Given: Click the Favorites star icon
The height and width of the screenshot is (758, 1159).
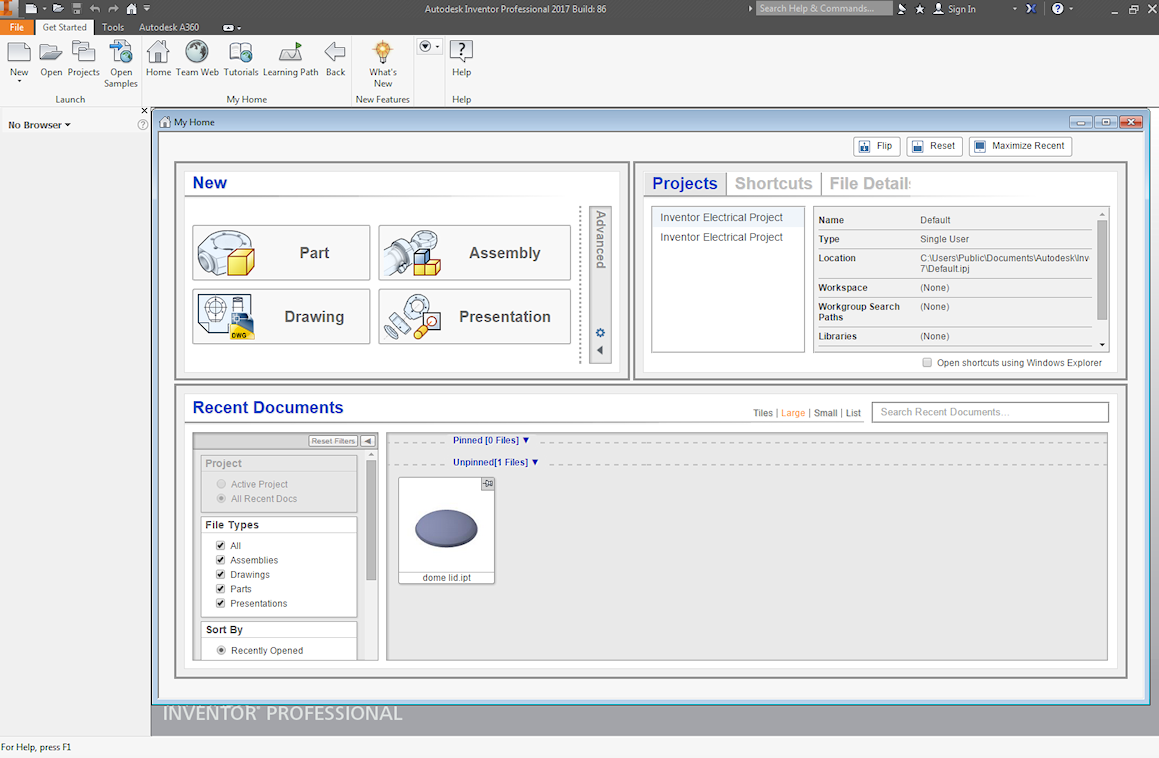Looking at the screenshot, I should [920, 9].
